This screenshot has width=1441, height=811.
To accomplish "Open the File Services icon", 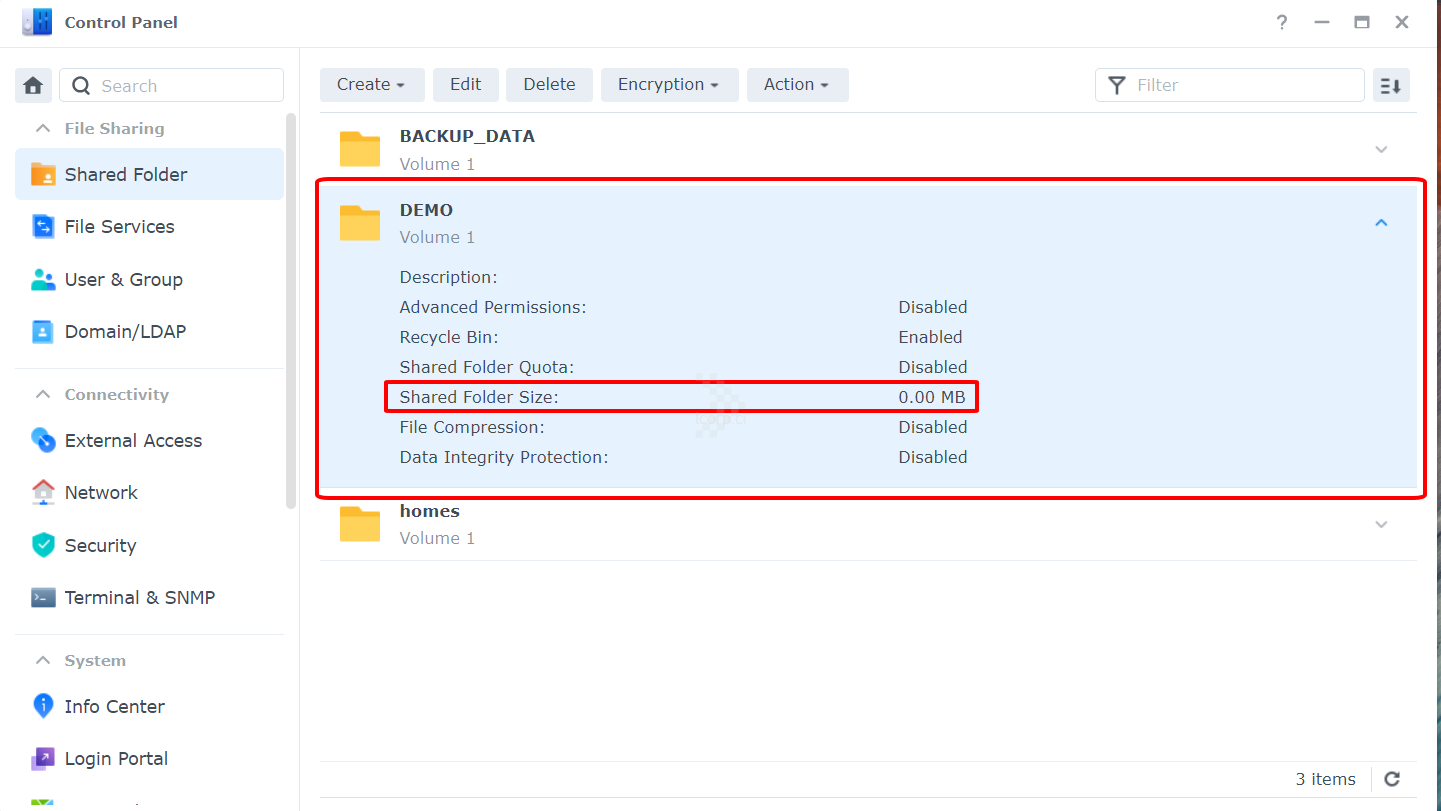I will coord(43,227).
